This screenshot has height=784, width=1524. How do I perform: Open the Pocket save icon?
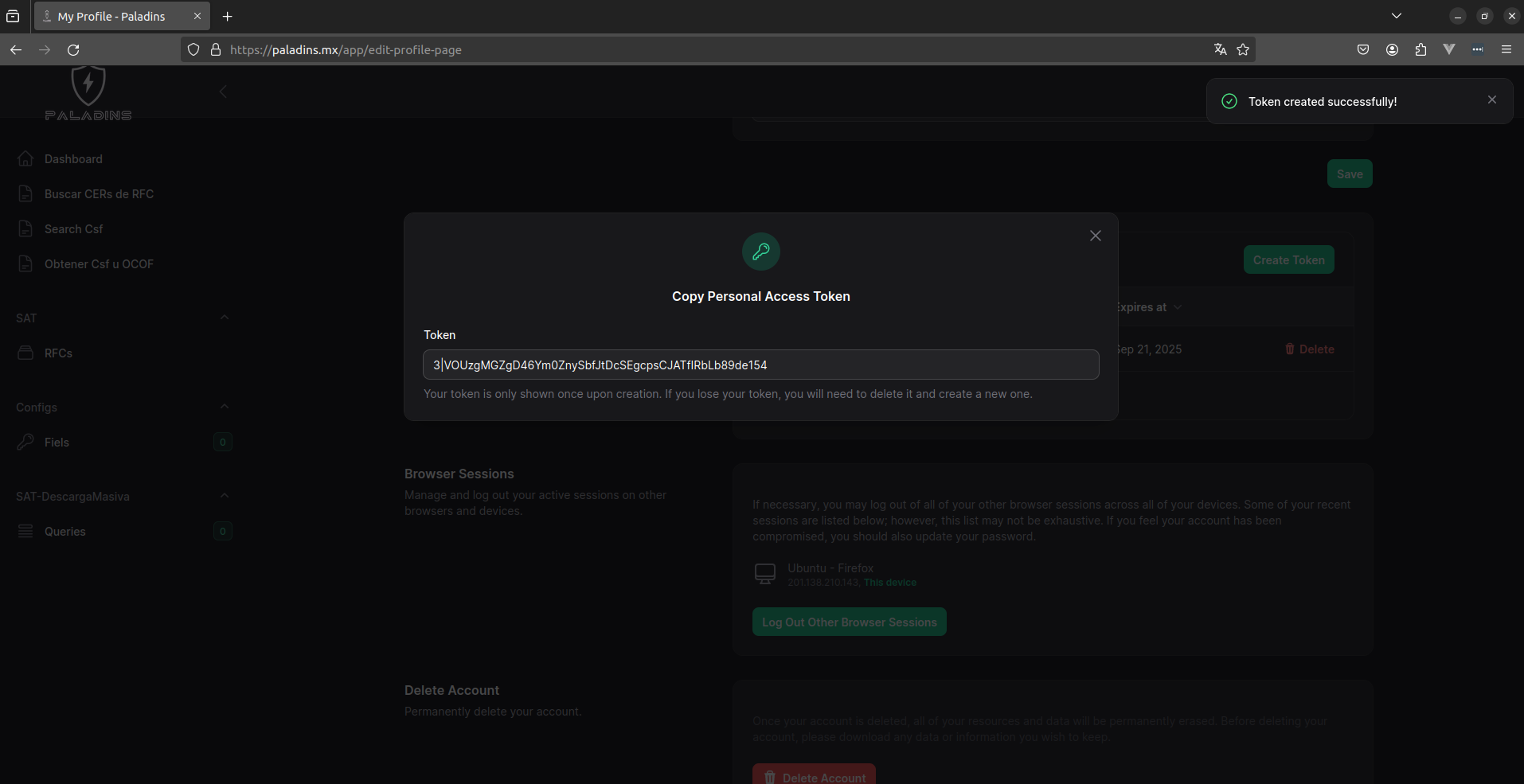click(x=1363, y=49)
